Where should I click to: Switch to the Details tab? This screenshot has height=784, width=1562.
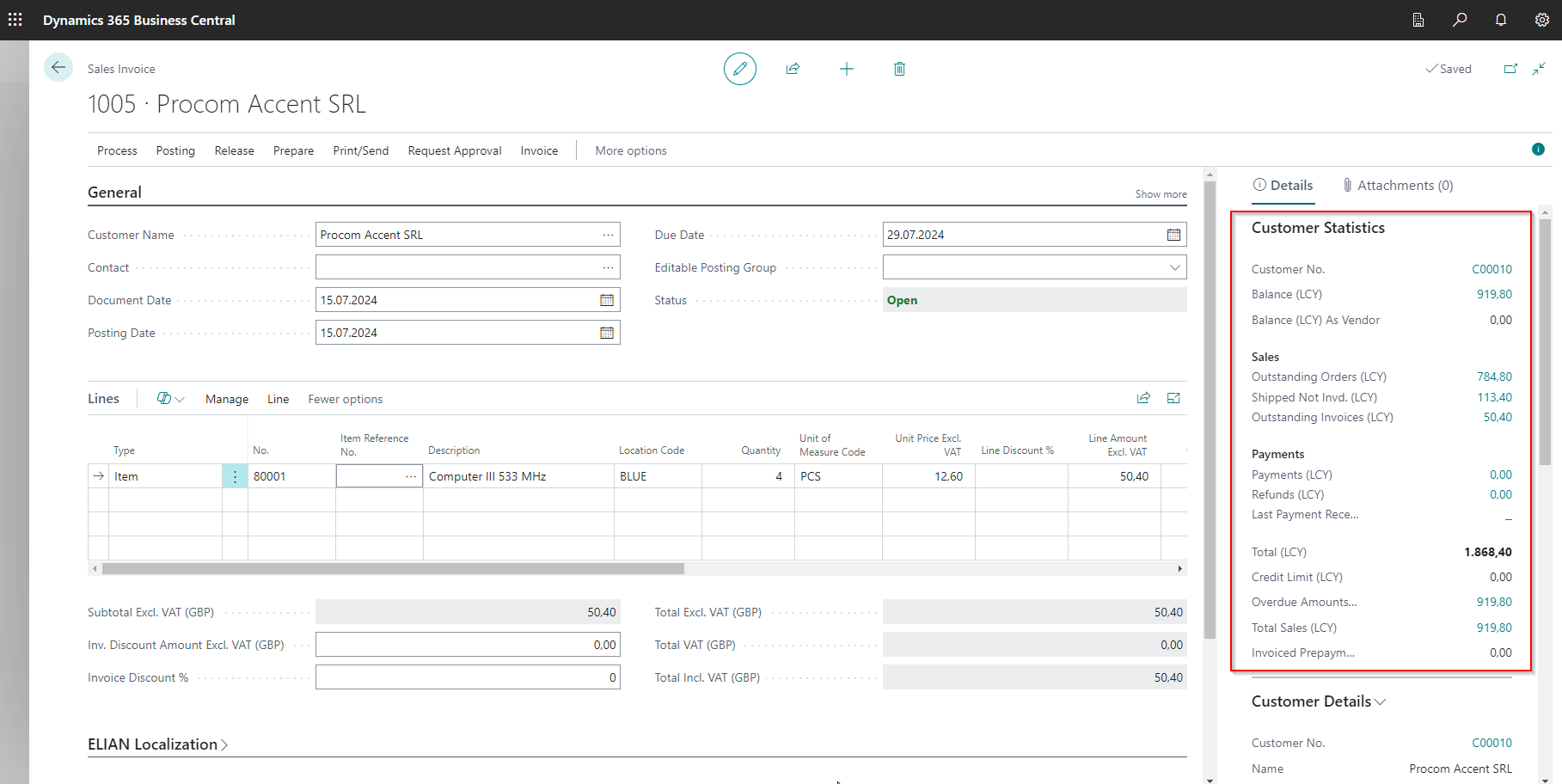click(x=1283, y=185)
